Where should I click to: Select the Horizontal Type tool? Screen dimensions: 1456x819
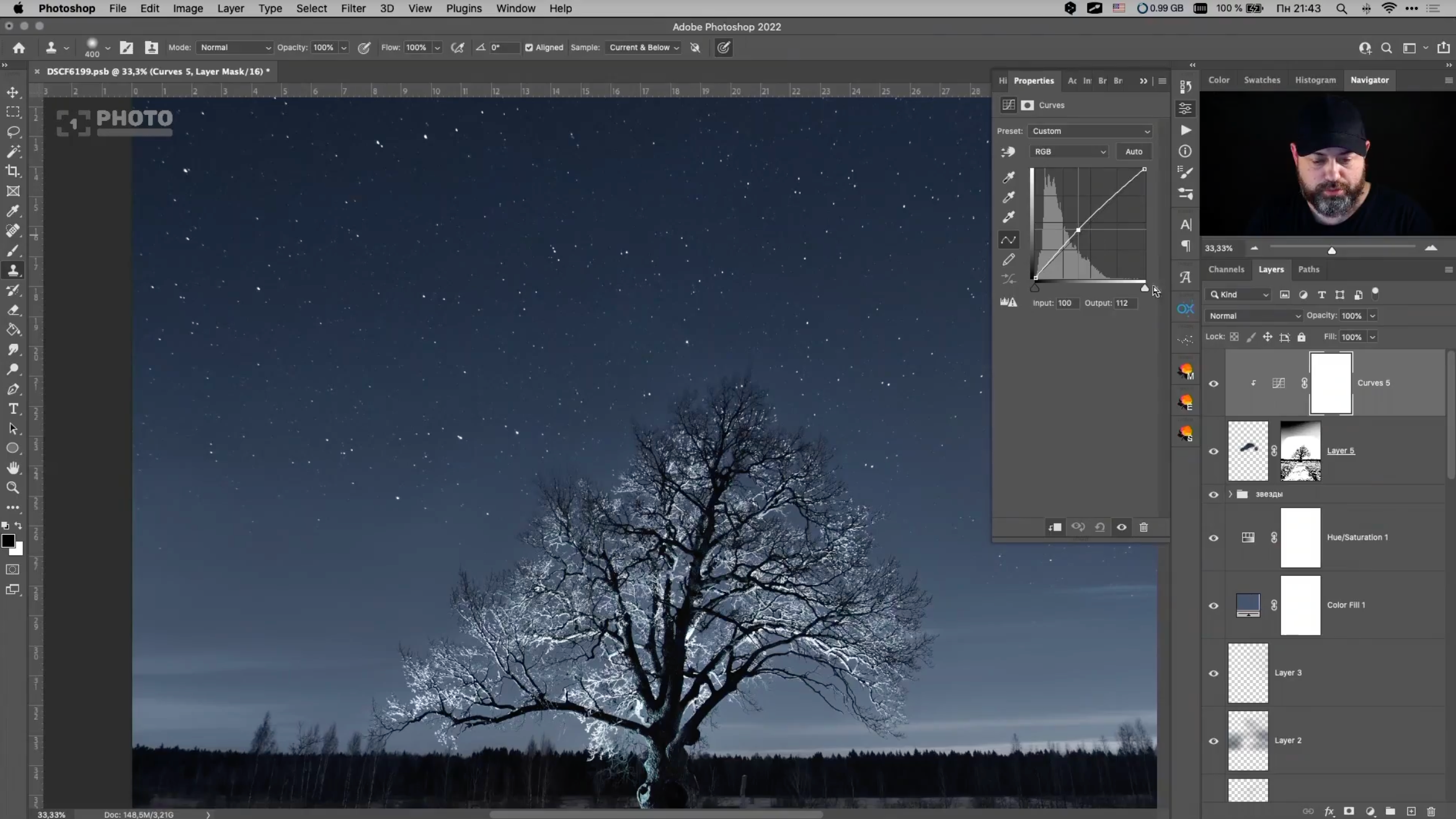(13, 409)
